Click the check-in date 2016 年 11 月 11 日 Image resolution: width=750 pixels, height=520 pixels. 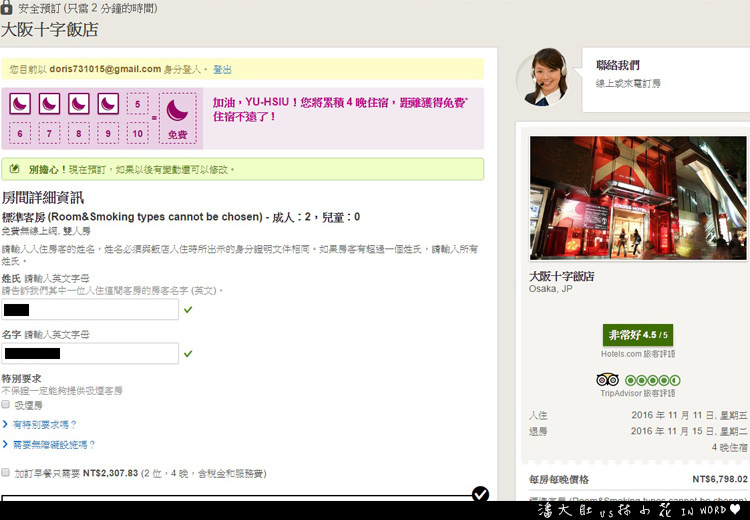pyautogui.click(x=689, y=415)
